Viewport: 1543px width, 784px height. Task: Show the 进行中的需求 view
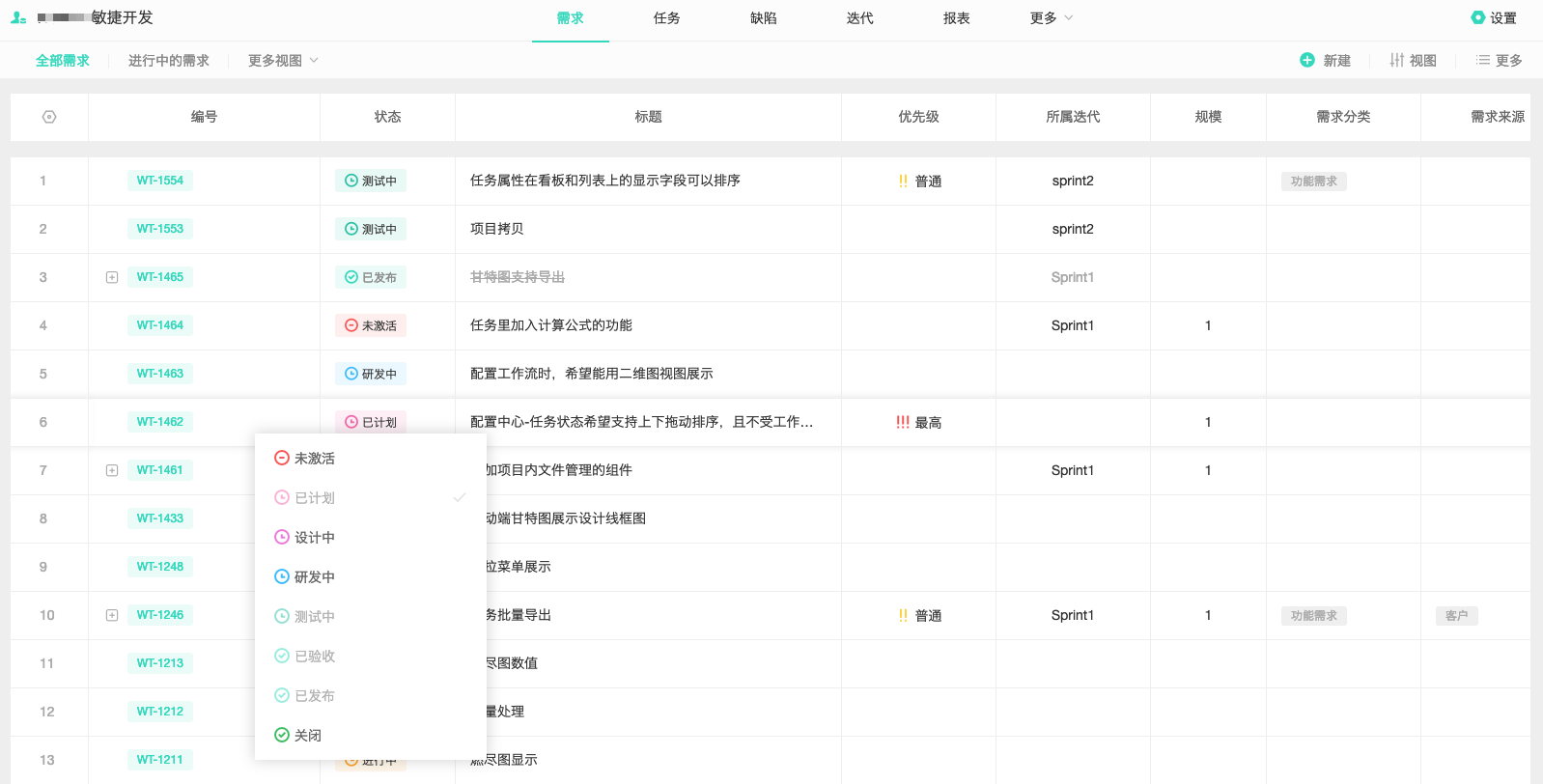click(x=169, y=60)
